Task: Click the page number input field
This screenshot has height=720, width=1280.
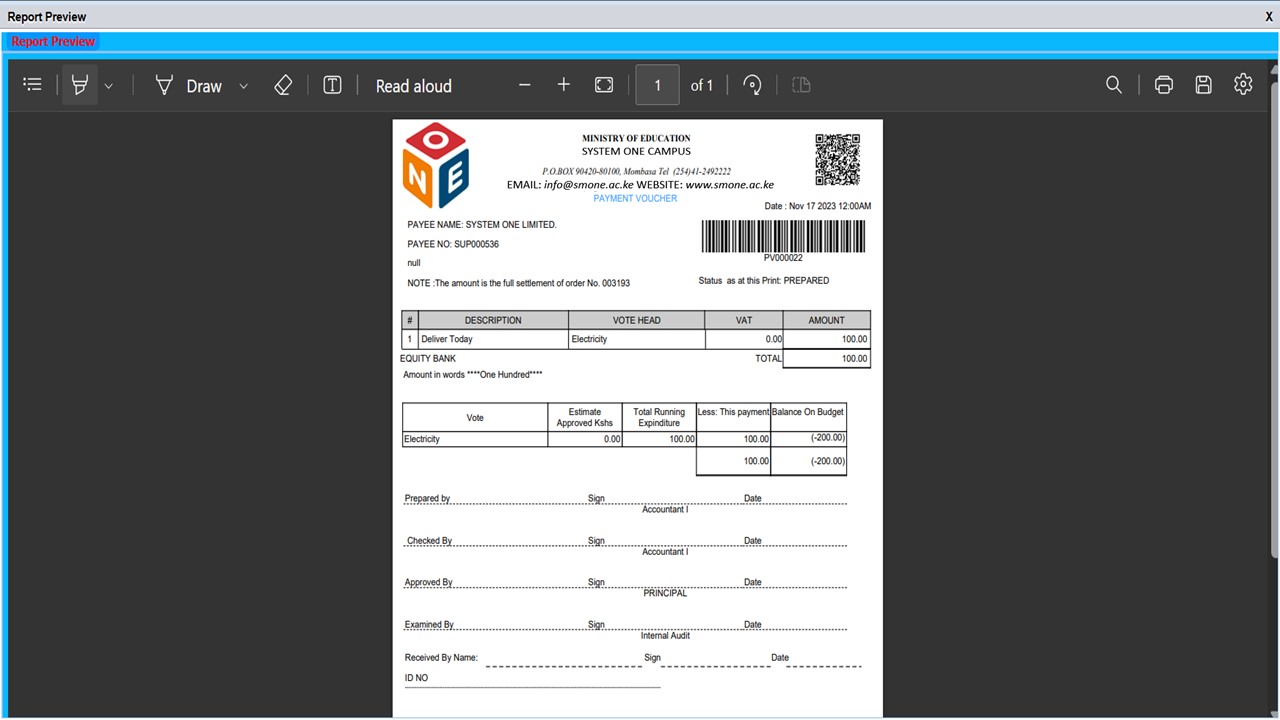Action: pyautogui.click(x=657, y=85)
